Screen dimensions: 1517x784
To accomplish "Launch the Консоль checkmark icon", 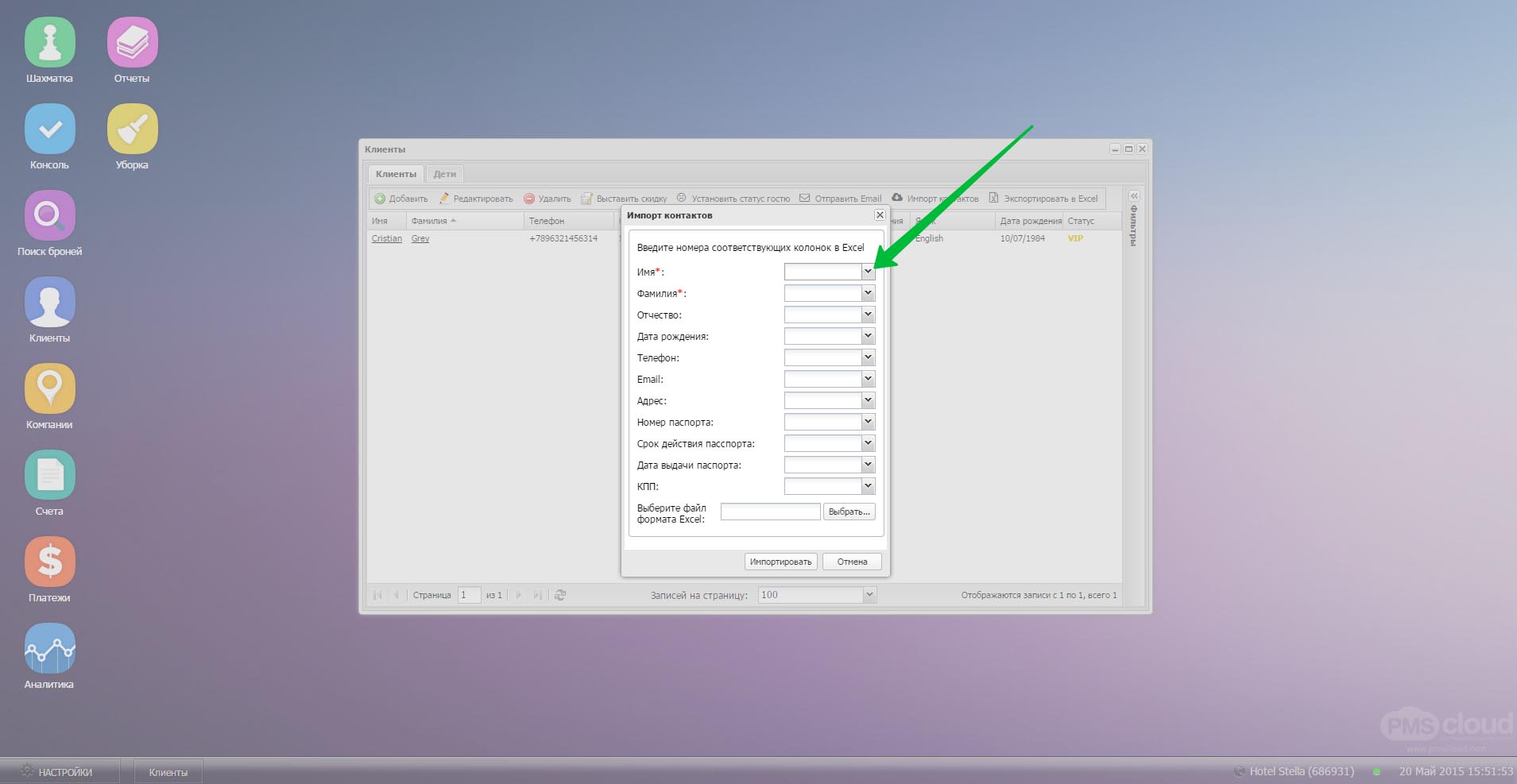I will click(x=49, y=129).
